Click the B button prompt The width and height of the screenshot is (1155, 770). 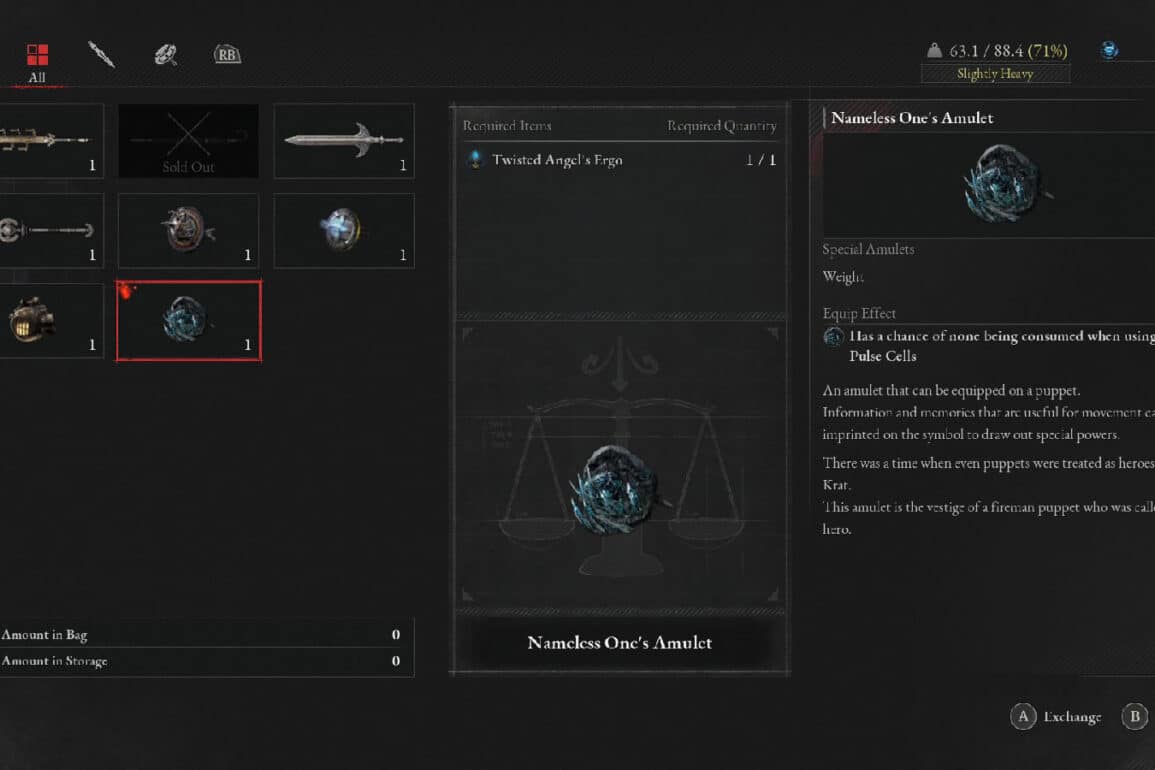pyautogui.click(x=1134, y=716)
